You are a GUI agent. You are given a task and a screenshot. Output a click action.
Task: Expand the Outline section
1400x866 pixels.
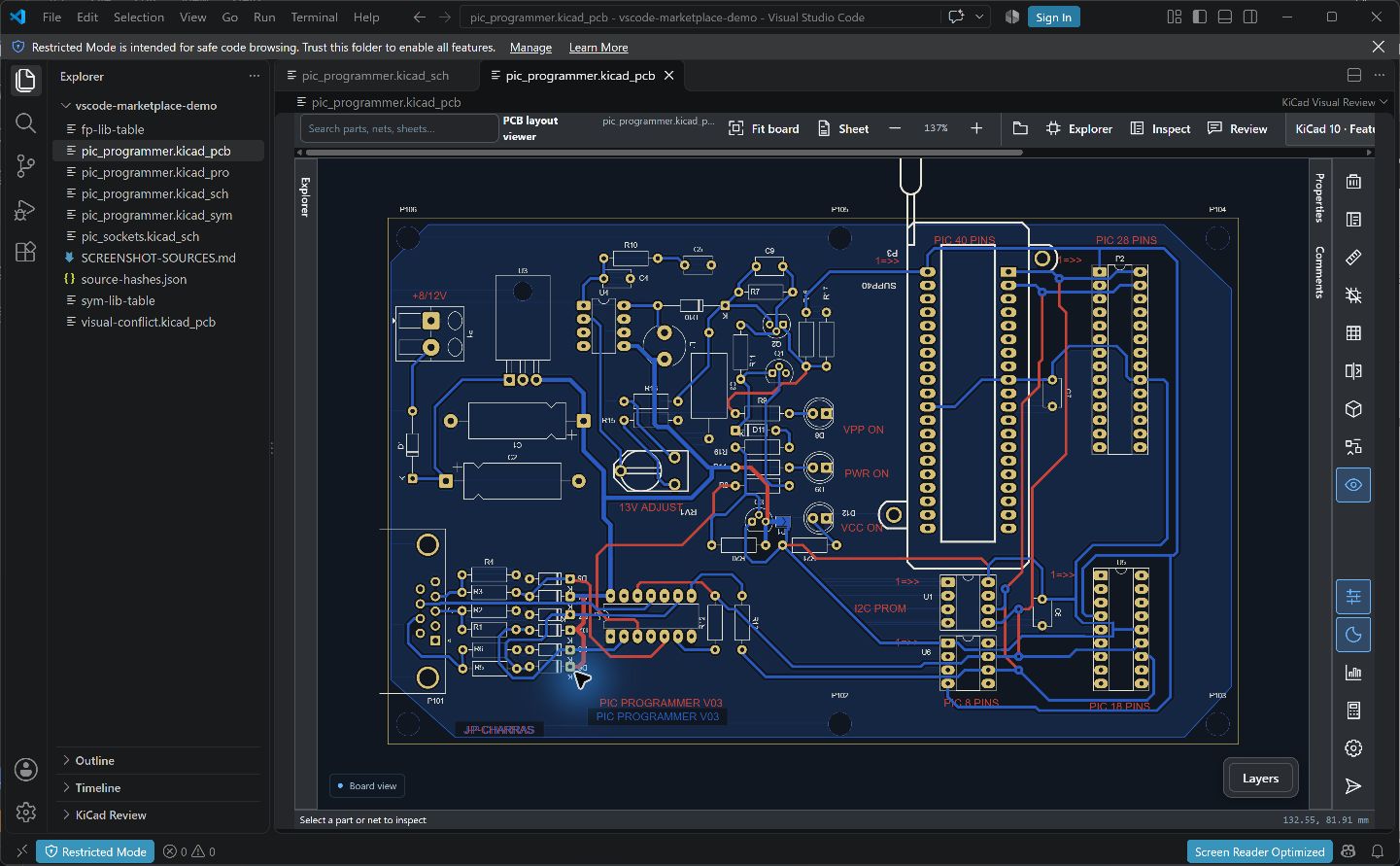[94, 760]
